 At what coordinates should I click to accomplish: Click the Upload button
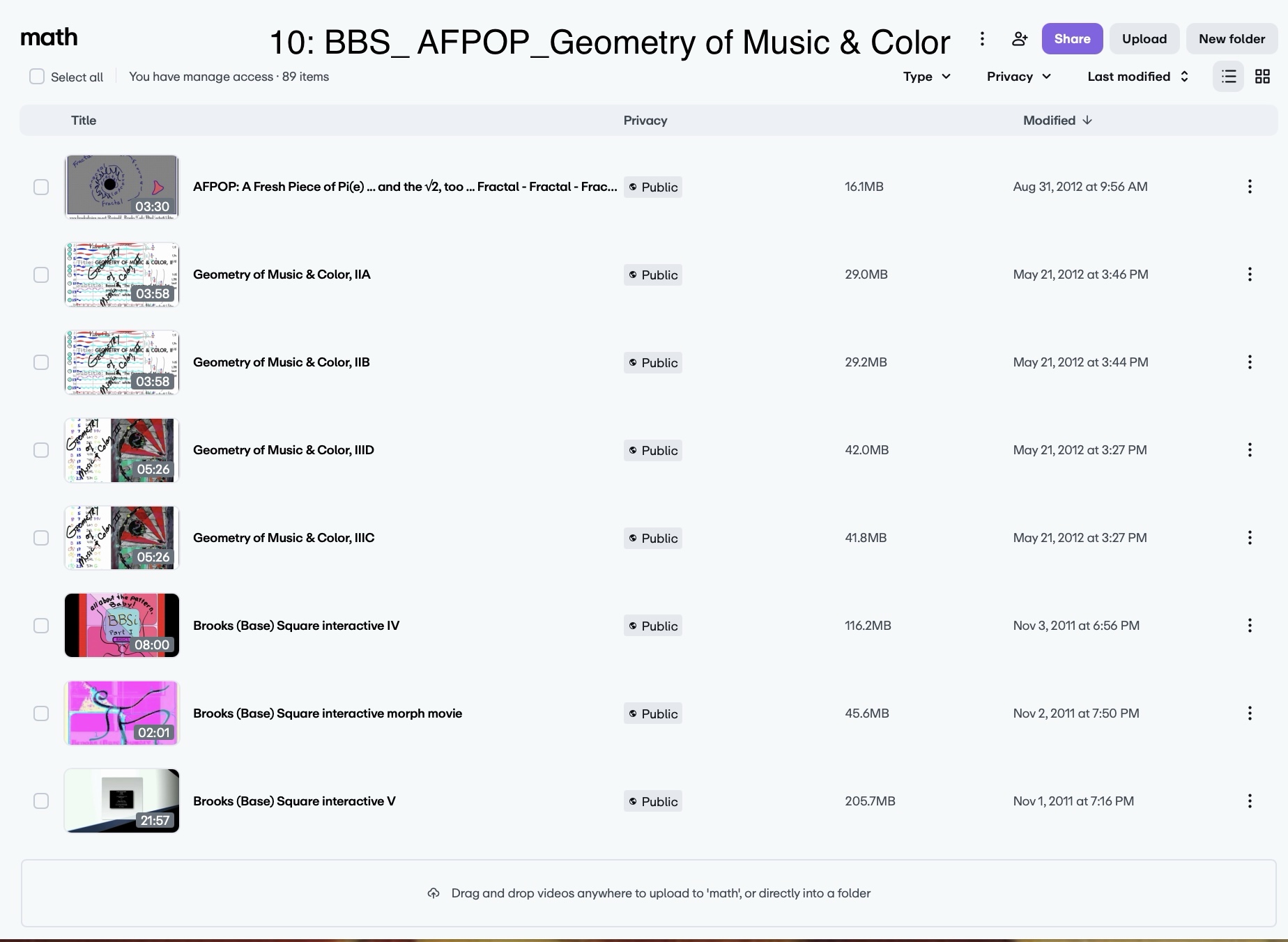coord(1144,39)
